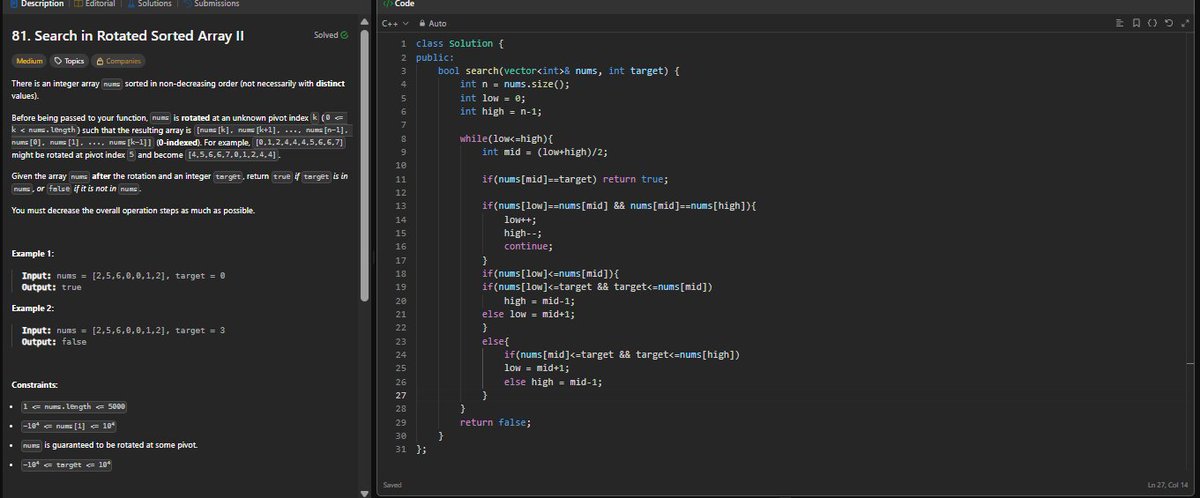
Task: Open the Editorial tab
Action: click(96, 4)
